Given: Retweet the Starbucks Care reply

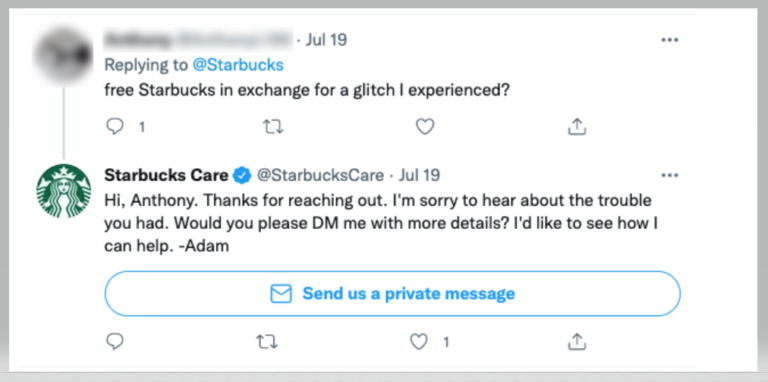Looking at the screenshot, I should [267, 342].
